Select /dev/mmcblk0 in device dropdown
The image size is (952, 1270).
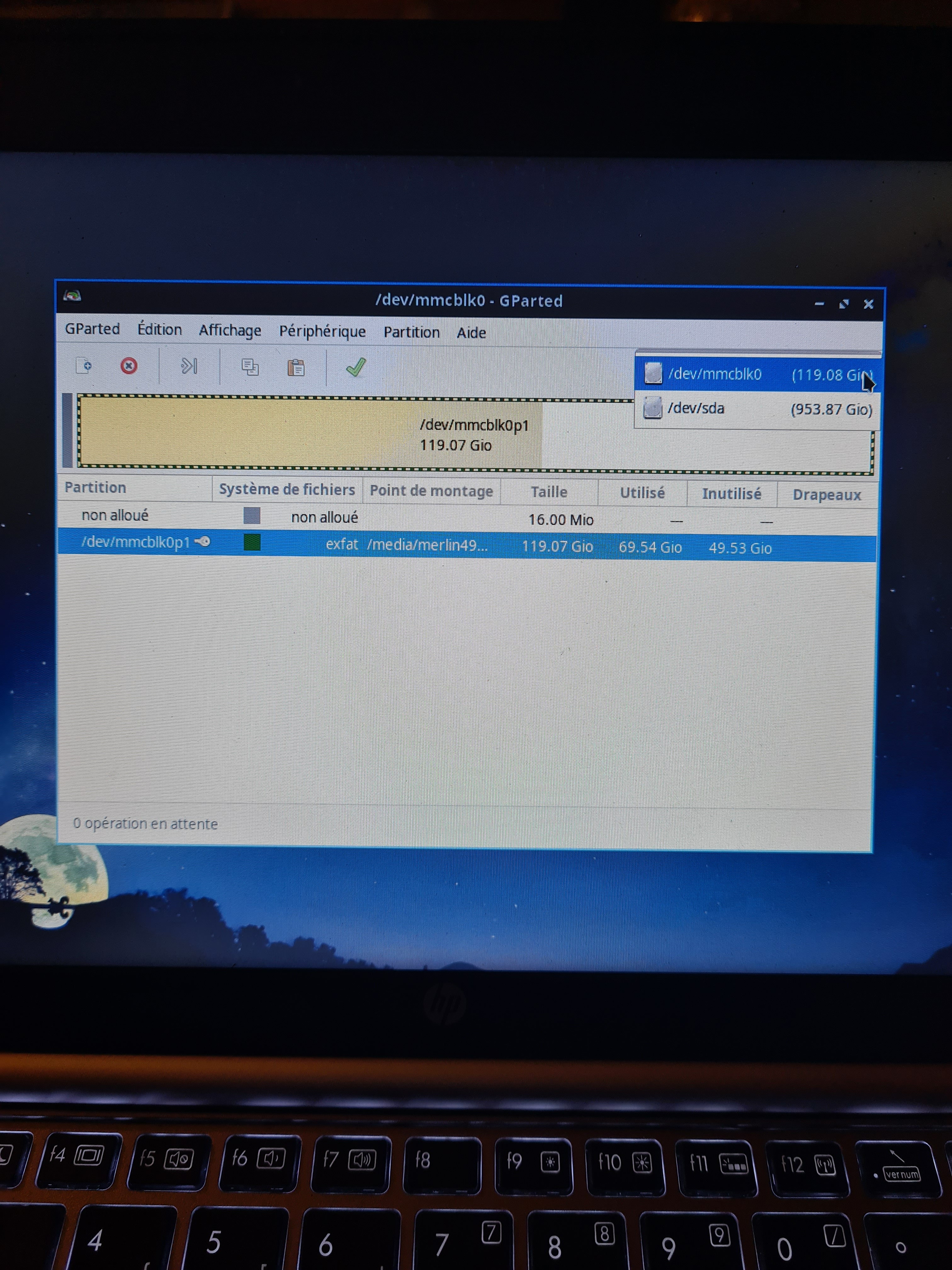pyautogui.click(x=757, y=374)
